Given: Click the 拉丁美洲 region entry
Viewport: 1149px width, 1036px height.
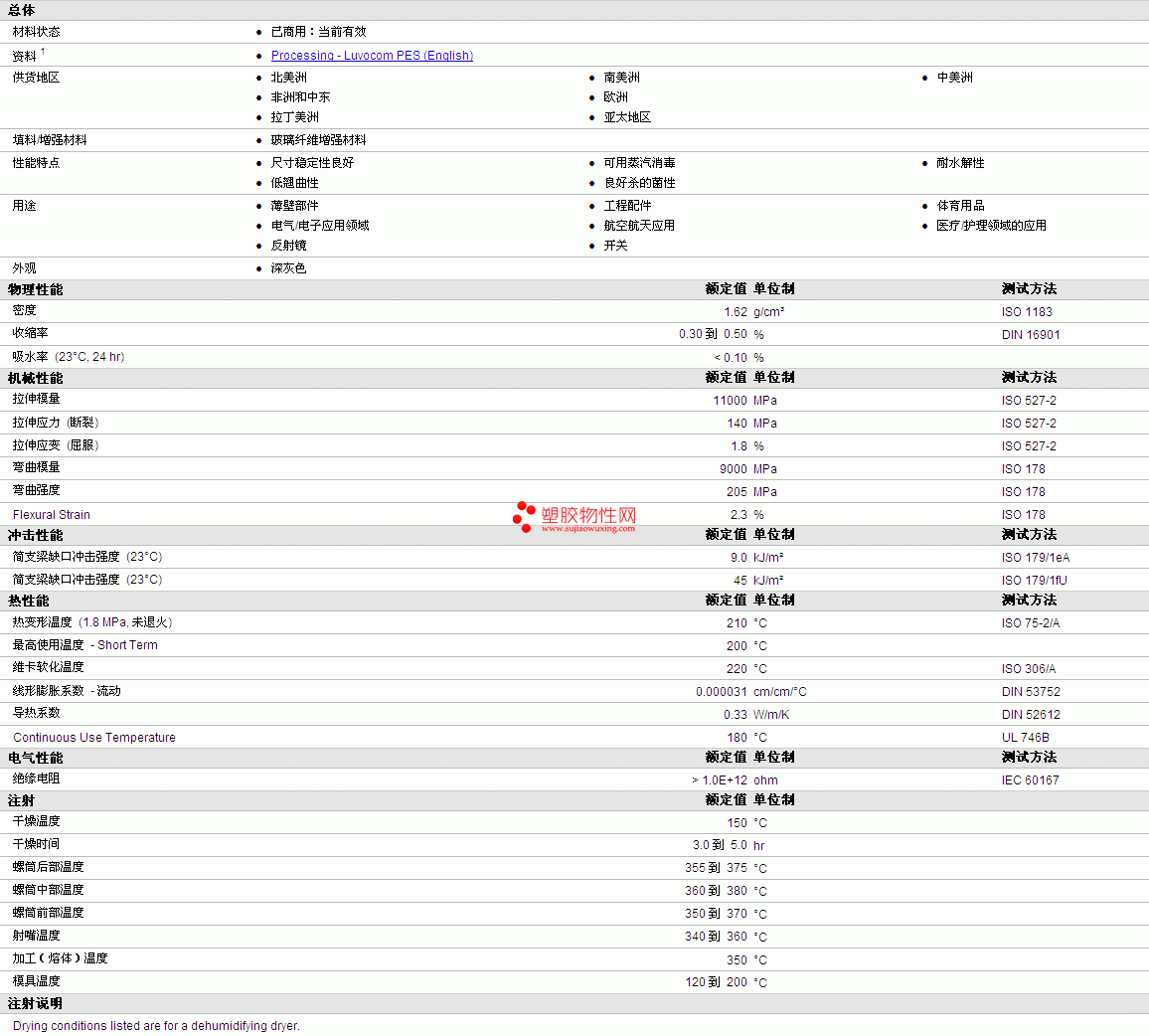Looking at the screenshot, I should click(294, 116).
